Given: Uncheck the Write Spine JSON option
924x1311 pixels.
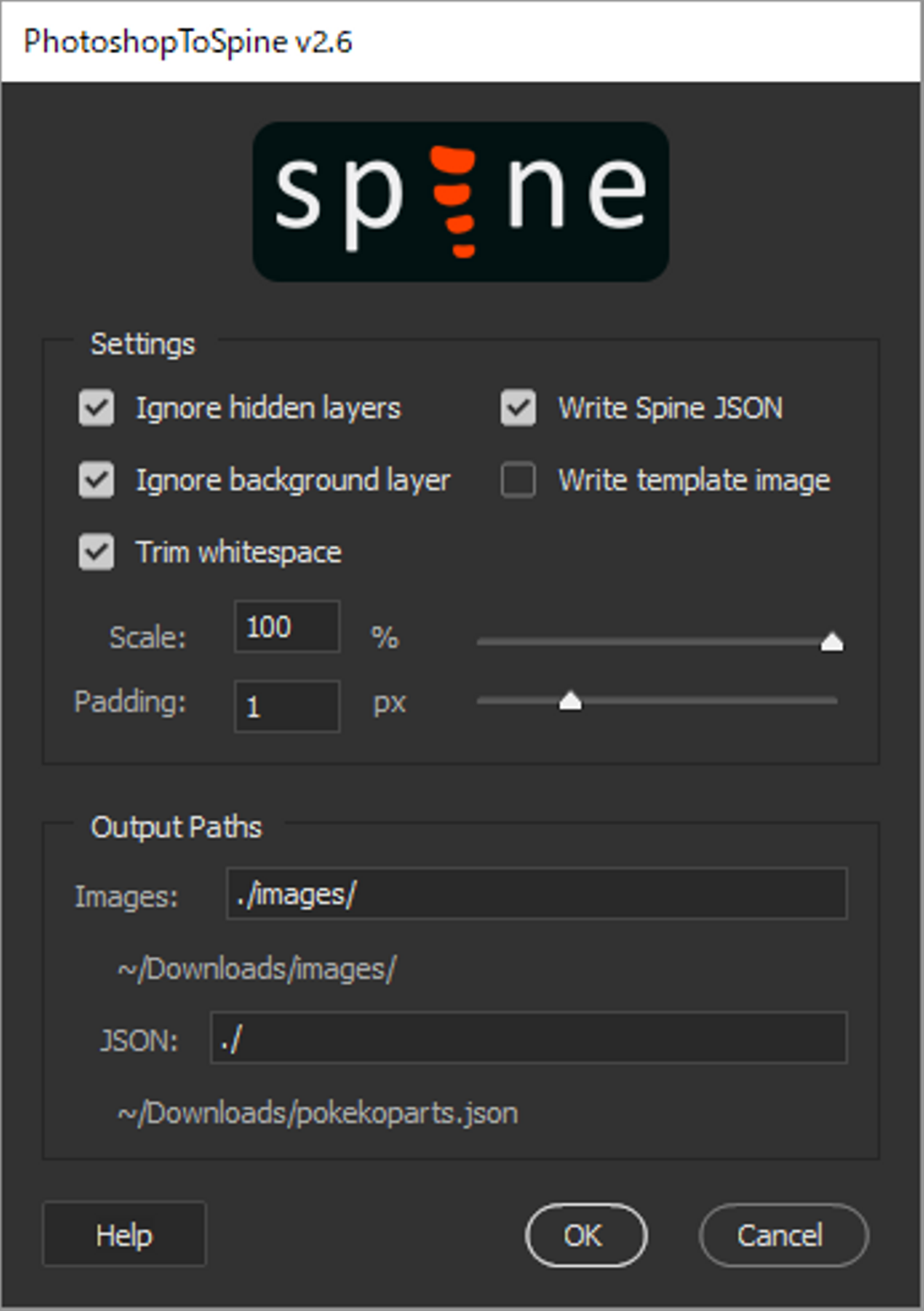Looking at the screenshot, I should [518, 407].
